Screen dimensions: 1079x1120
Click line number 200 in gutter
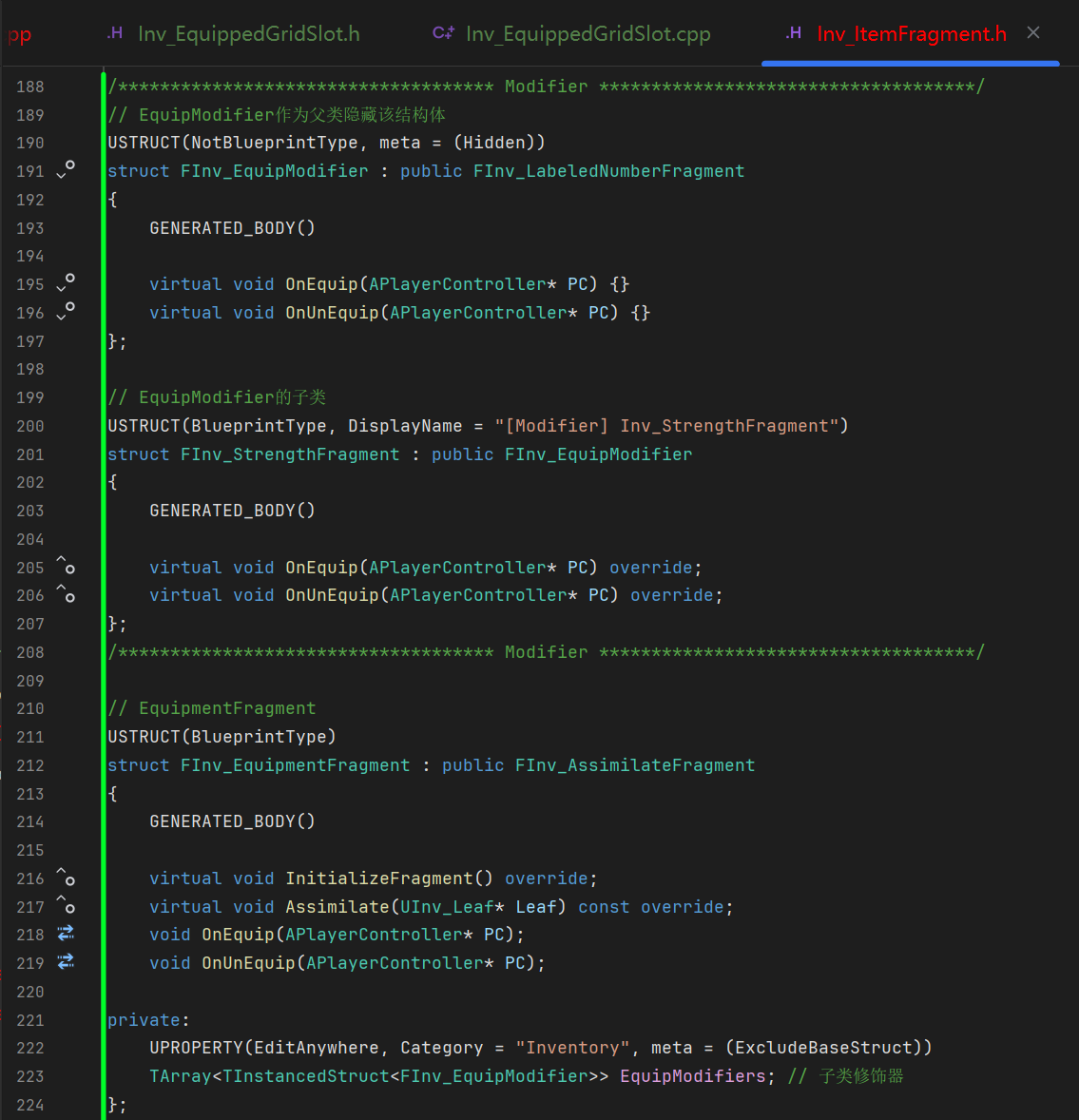[30, 426]
